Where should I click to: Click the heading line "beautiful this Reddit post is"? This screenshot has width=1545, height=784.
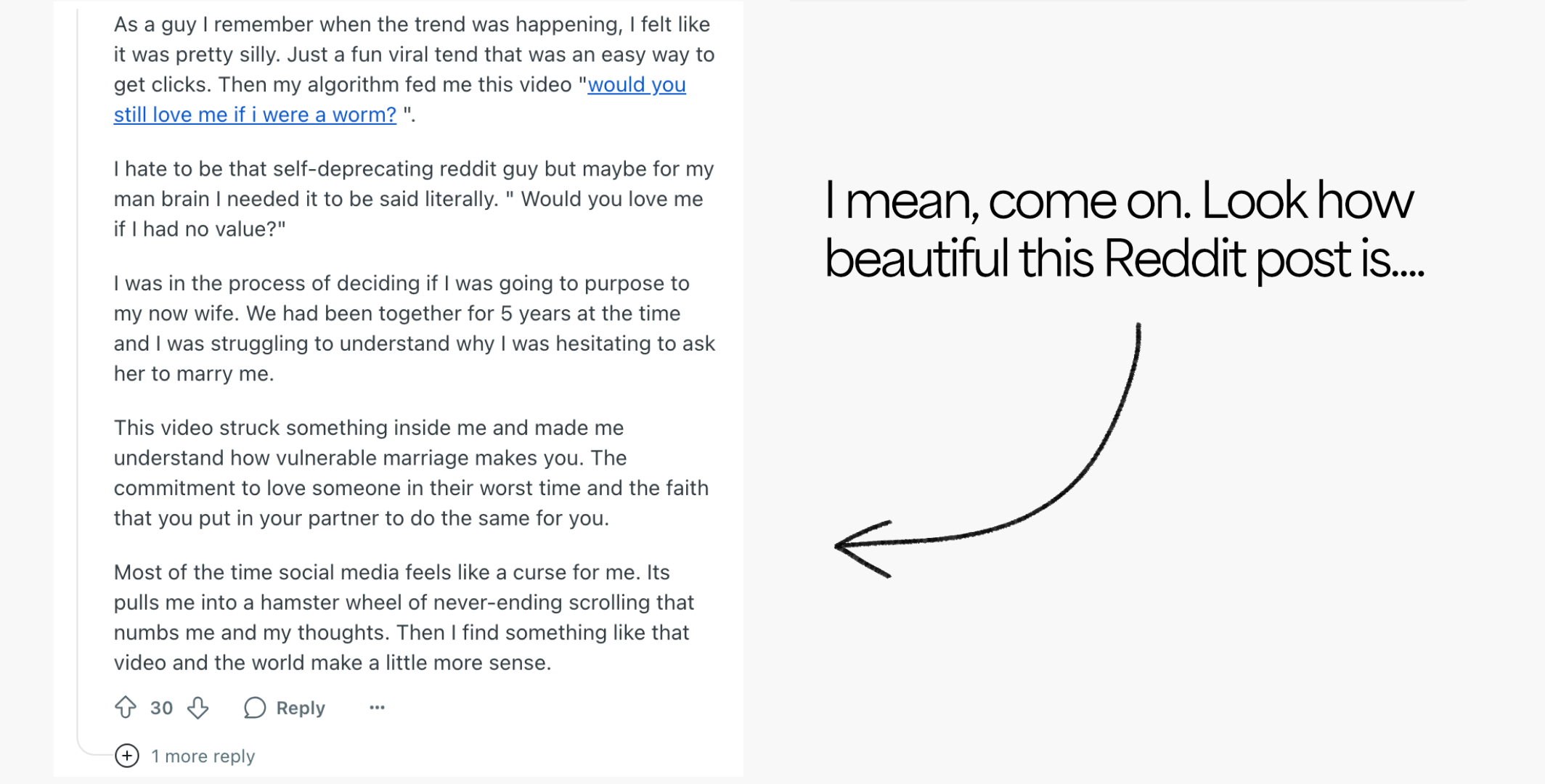click(x=1125, y=258)
